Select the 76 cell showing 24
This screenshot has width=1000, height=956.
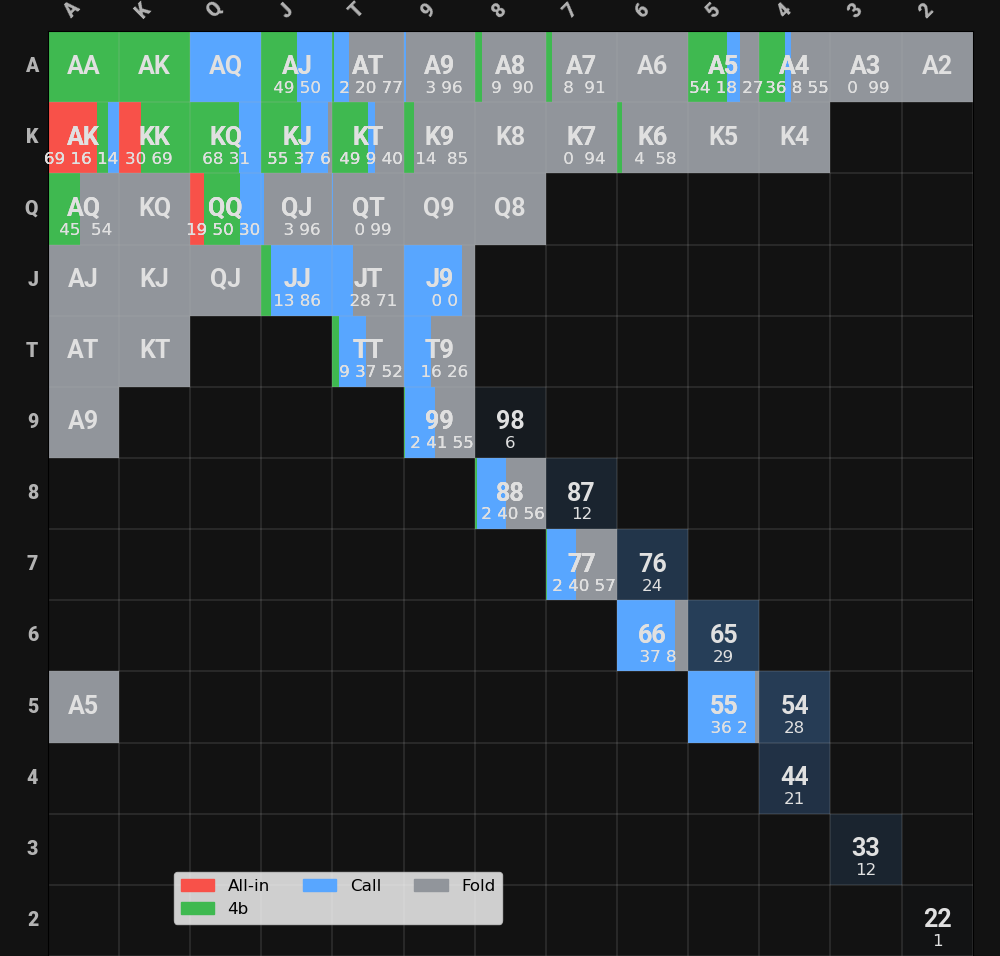(x=652, y=565)
